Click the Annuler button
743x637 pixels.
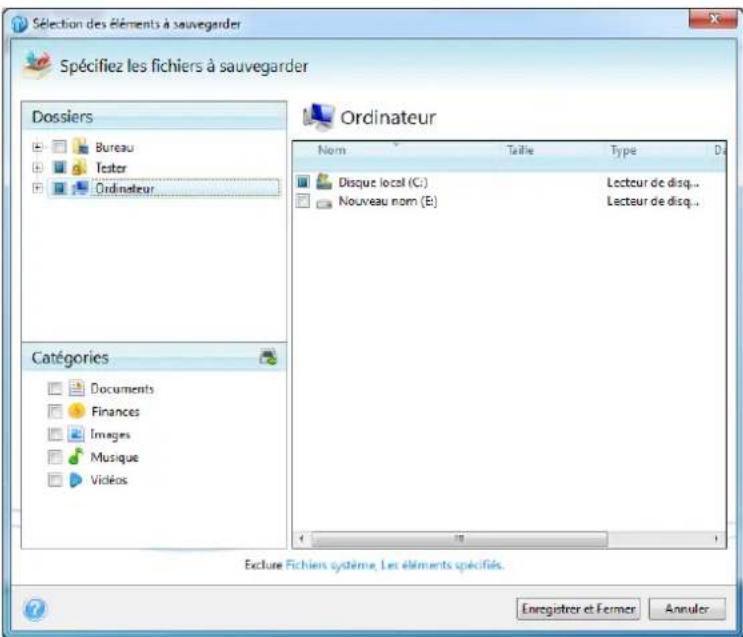coord(687,609)
